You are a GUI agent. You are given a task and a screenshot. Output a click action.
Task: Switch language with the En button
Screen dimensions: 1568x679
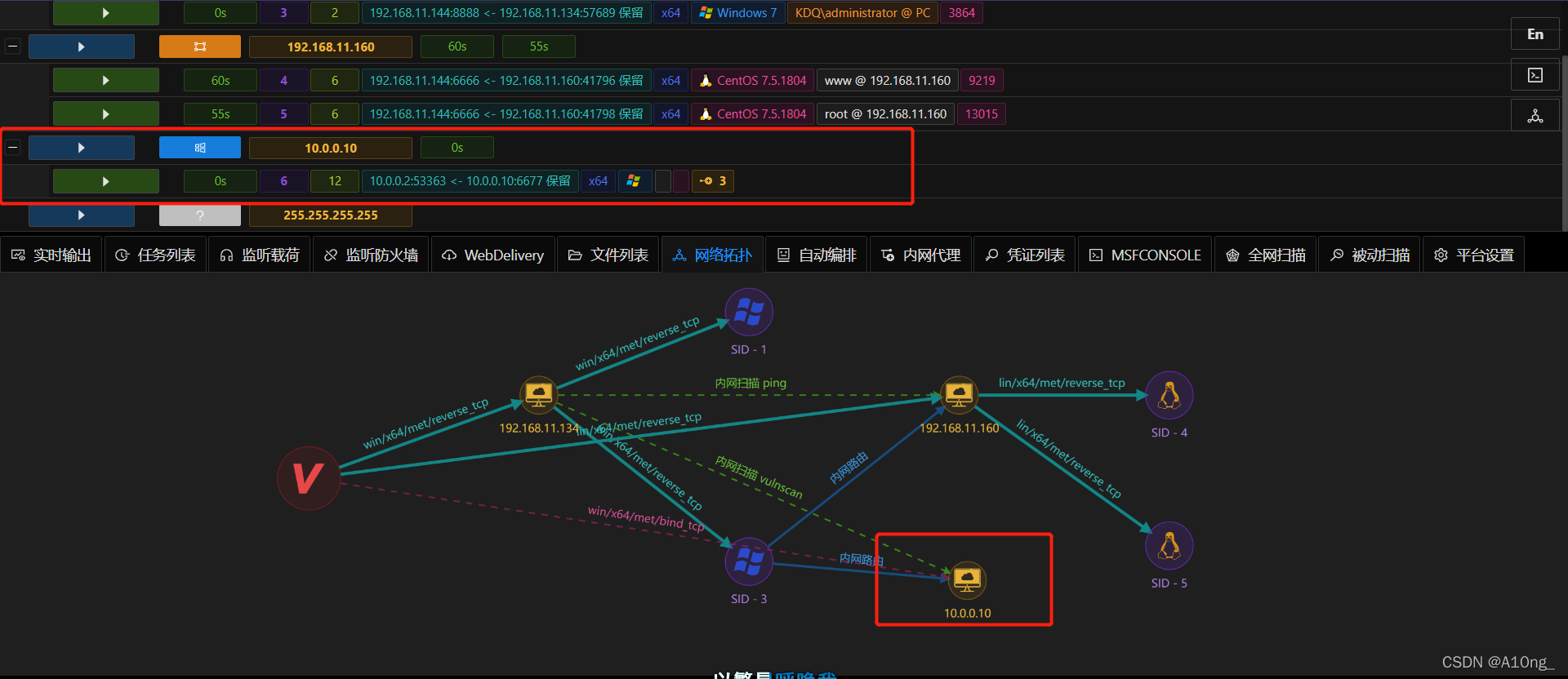1535,34
